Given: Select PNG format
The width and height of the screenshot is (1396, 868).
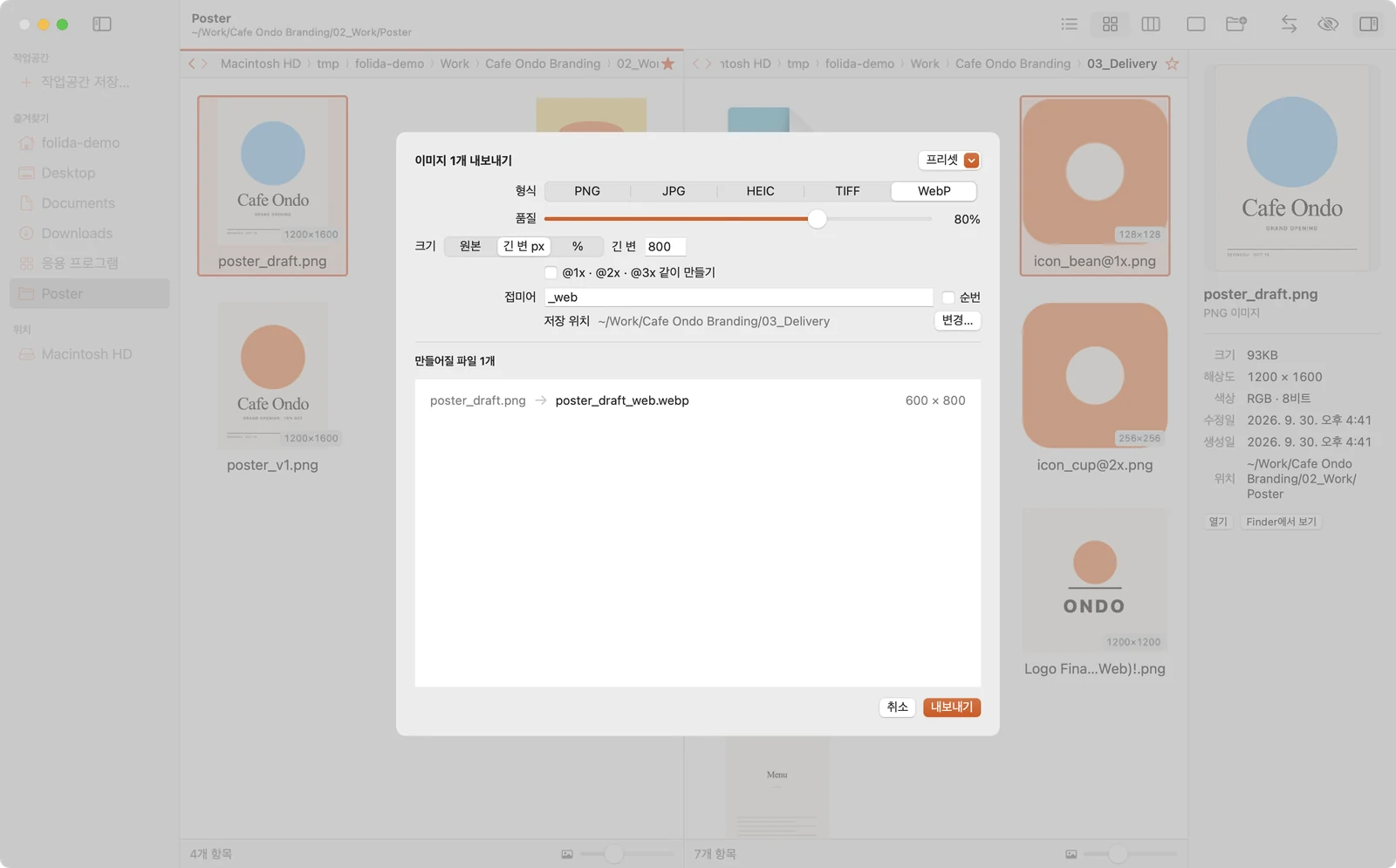Looking at the screenshot, I should (587, 191).
